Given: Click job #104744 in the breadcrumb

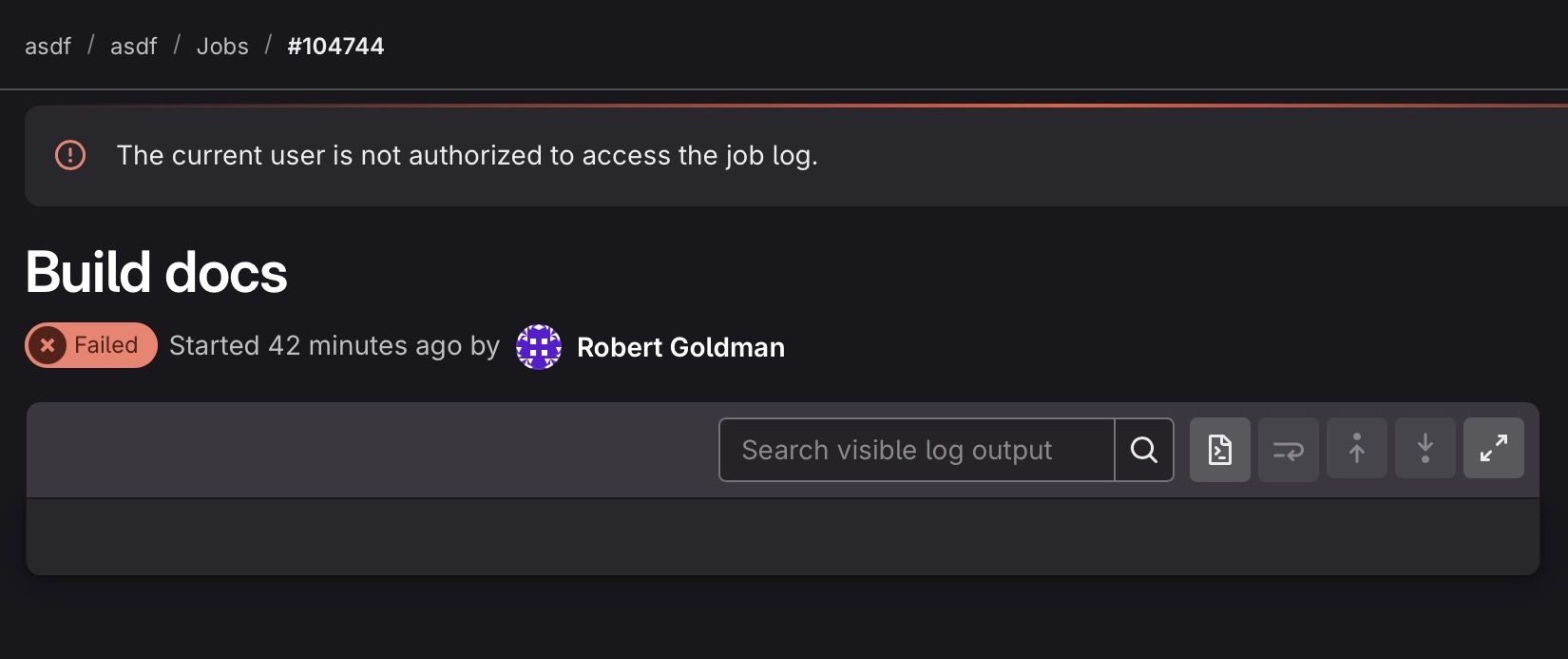Looking at the screenshot, I should (x=335, y=47).
